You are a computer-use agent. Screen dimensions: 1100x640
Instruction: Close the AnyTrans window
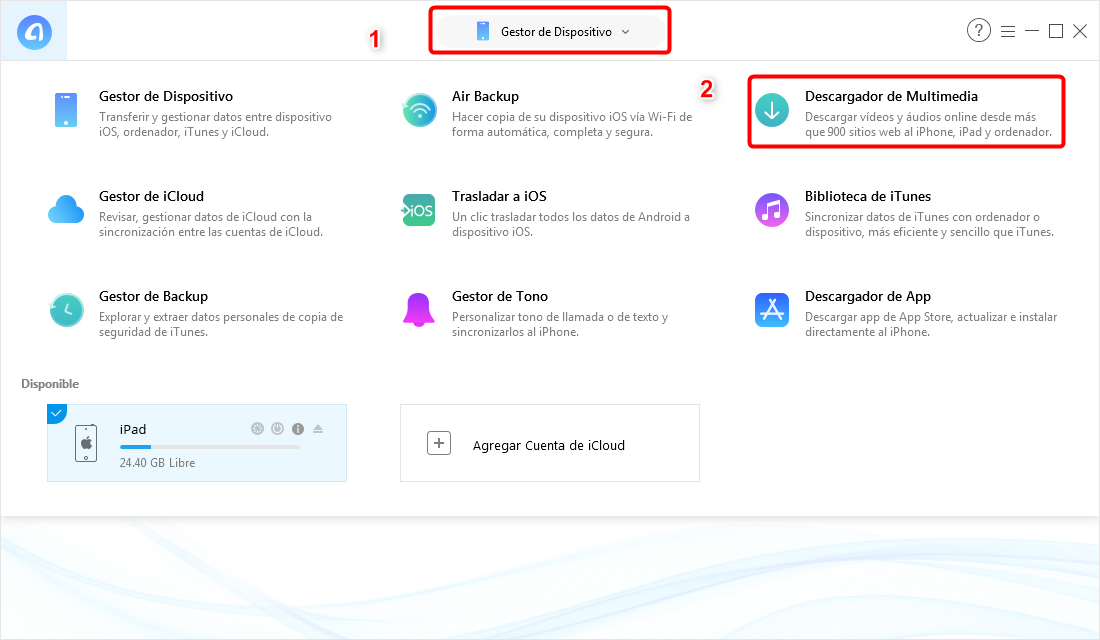click(1080, 32)
